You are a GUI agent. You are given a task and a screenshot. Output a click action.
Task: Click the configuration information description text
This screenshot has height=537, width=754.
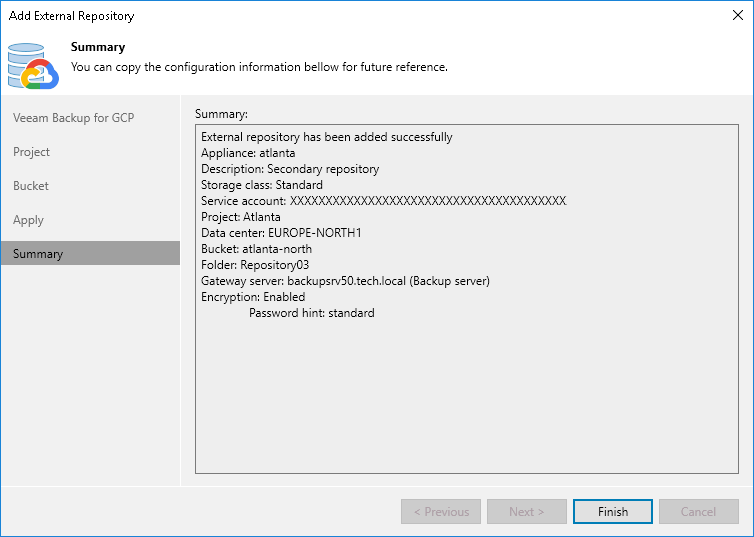259,67
